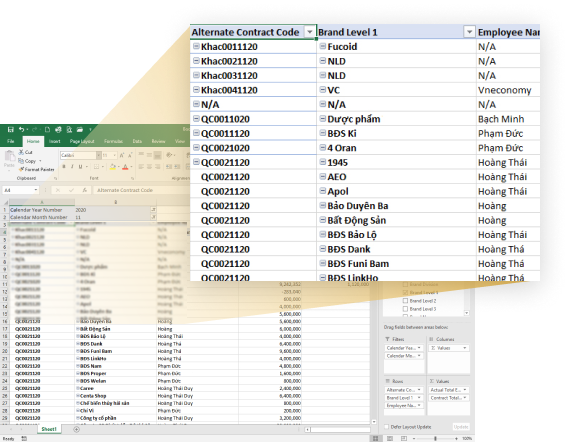Open the Calibri font name dropdown
Viewport: 570px width, 442px height.
(x=99, y=155)
